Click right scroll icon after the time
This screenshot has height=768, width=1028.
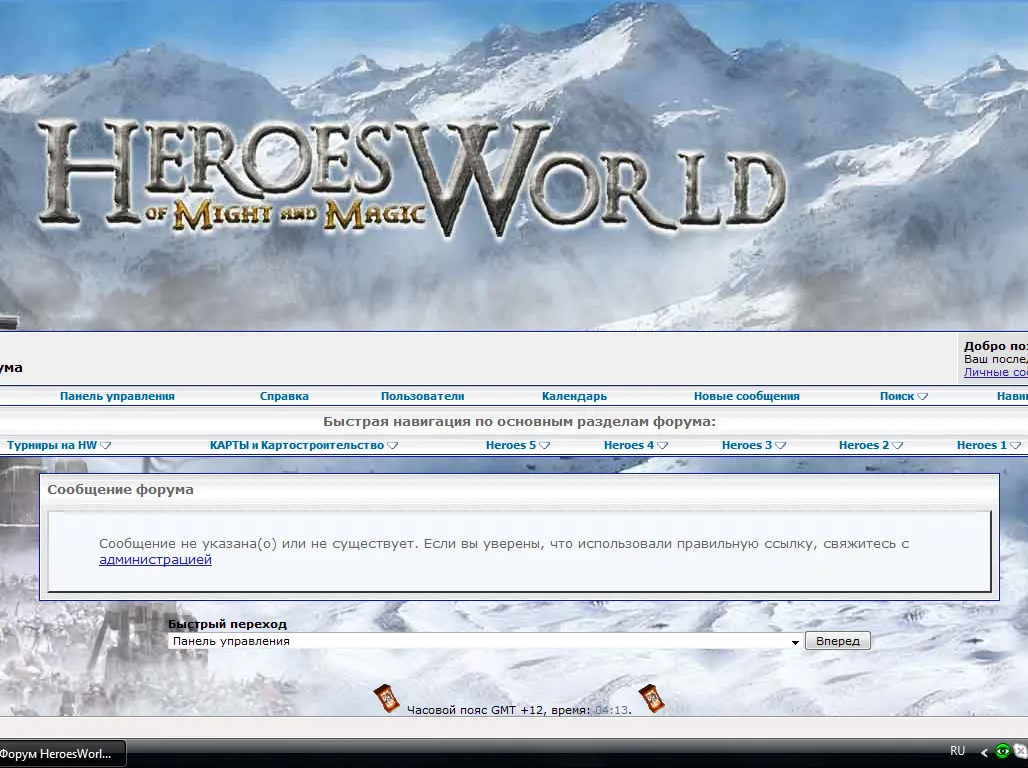652,698
